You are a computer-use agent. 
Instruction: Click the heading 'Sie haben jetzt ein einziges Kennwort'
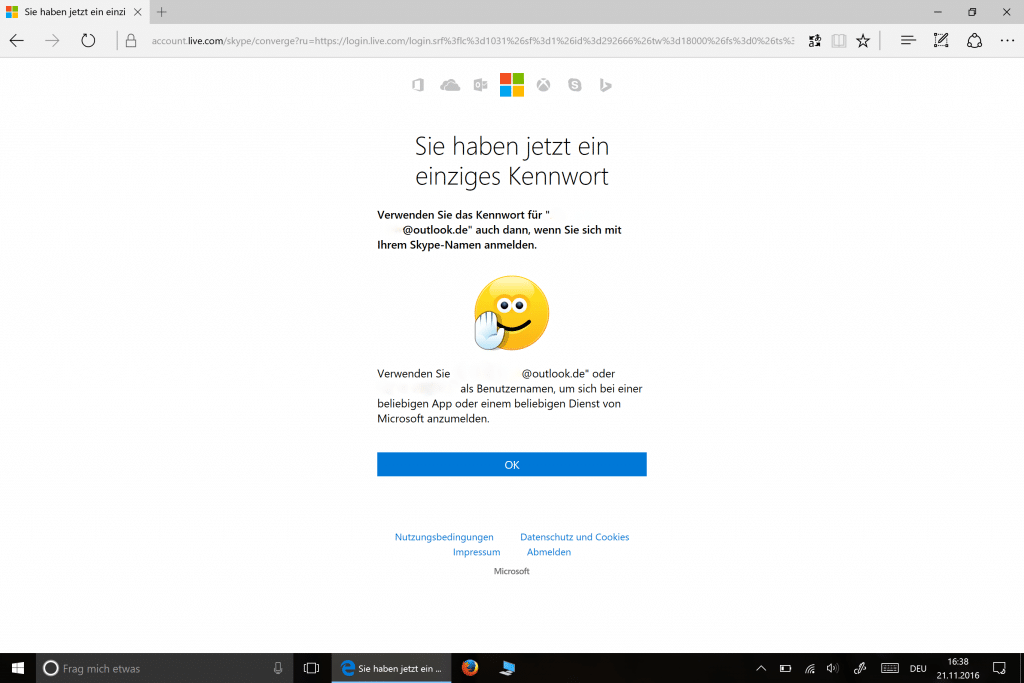click(x=512, y=161)
